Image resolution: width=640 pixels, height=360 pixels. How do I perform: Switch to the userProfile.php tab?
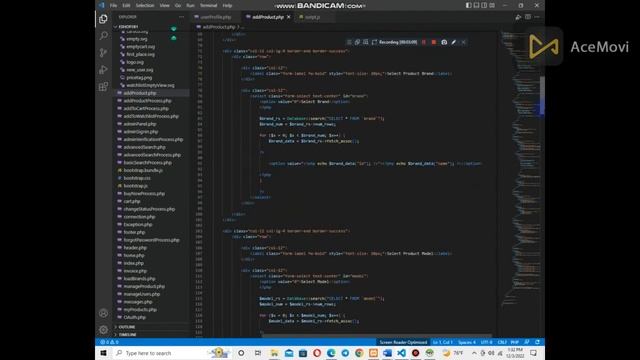[x=216, y=17]
